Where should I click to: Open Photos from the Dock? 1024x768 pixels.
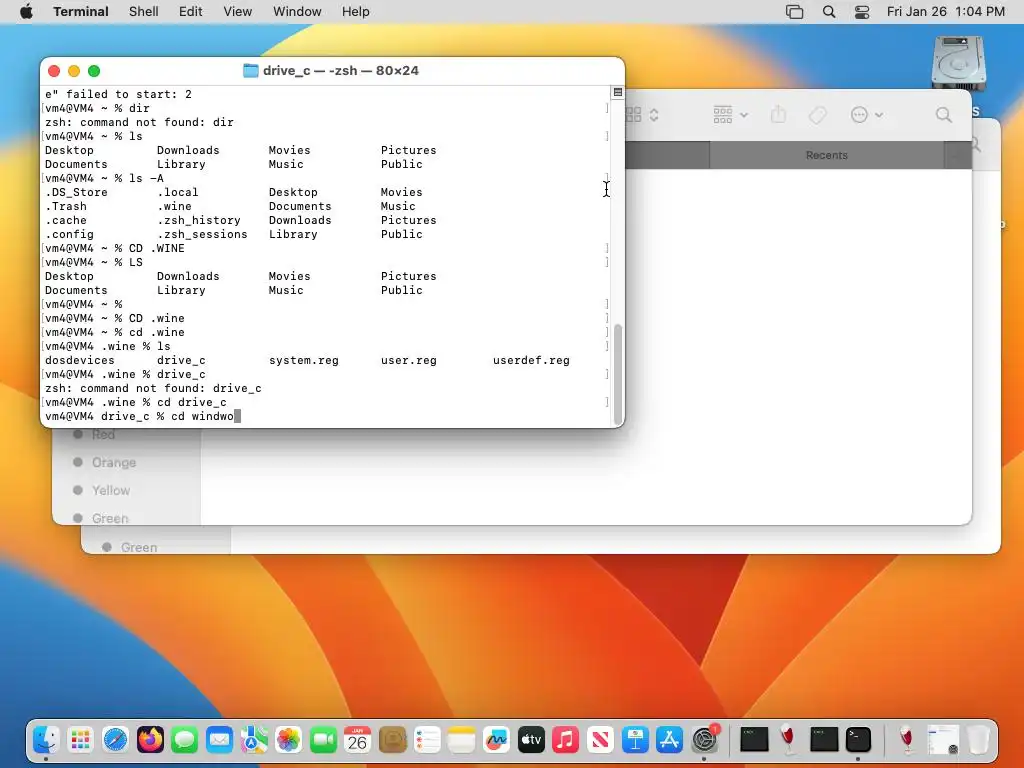(289, 740)
